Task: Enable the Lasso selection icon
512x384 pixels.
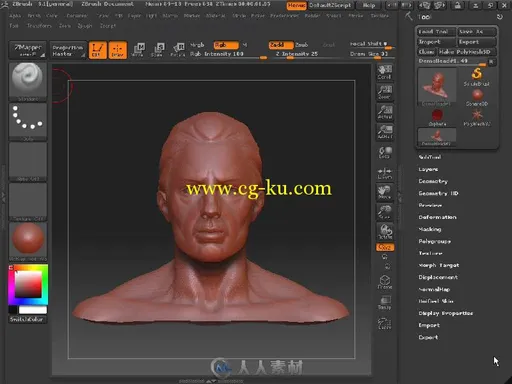Action: pos(385,323)
